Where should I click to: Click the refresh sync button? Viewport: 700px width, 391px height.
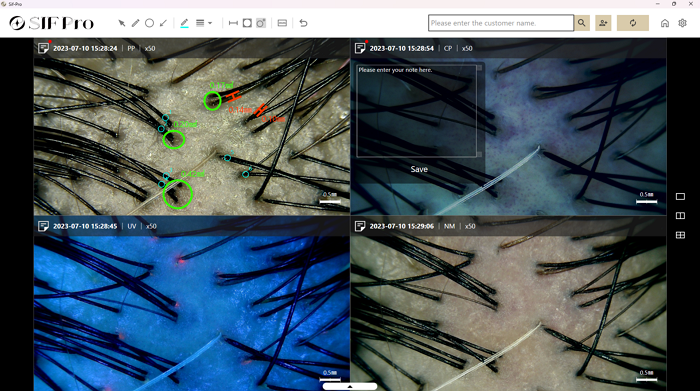pos(633,23)
